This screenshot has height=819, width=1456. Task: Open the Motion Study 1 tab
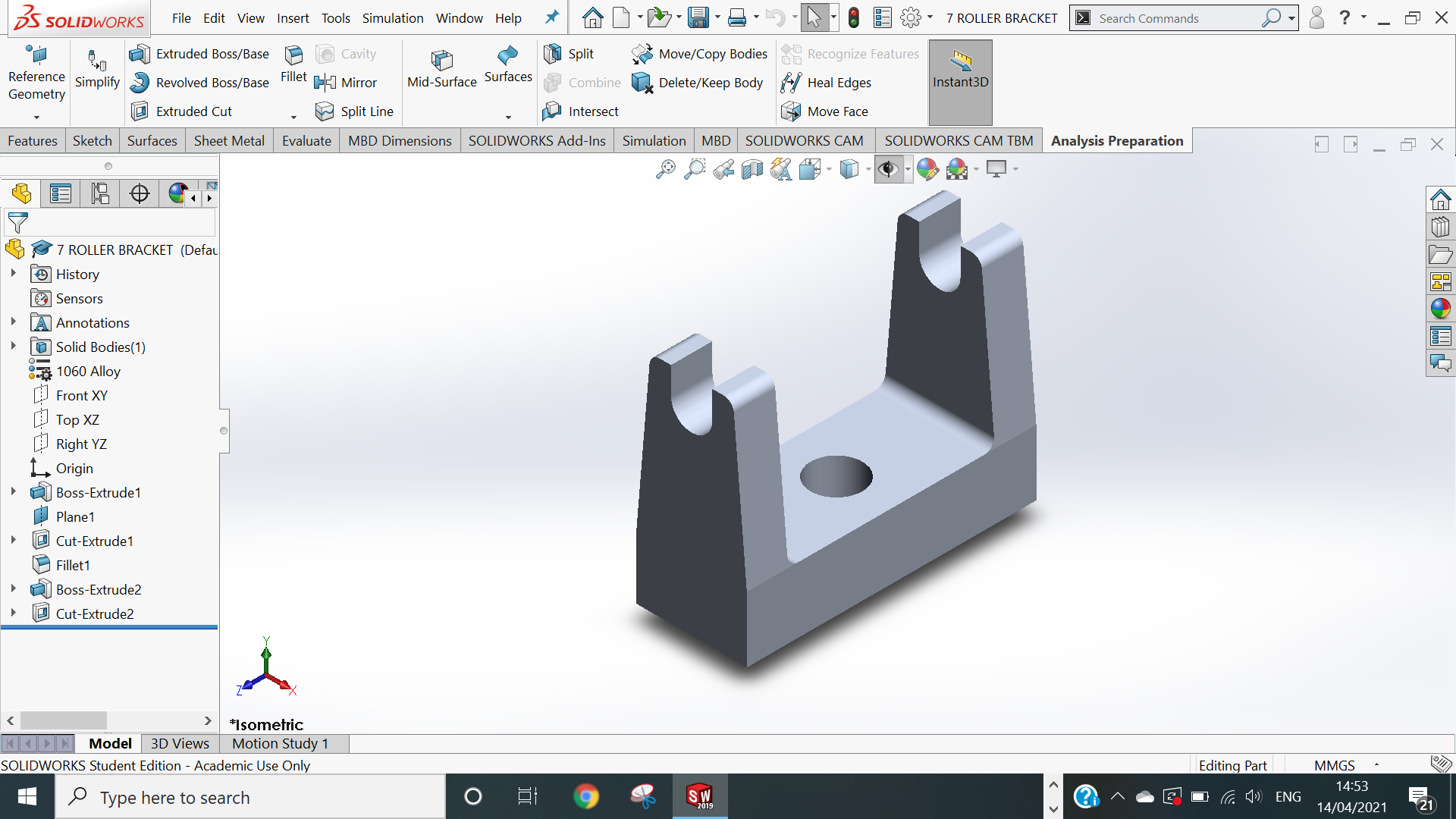[x=281, y=744]
